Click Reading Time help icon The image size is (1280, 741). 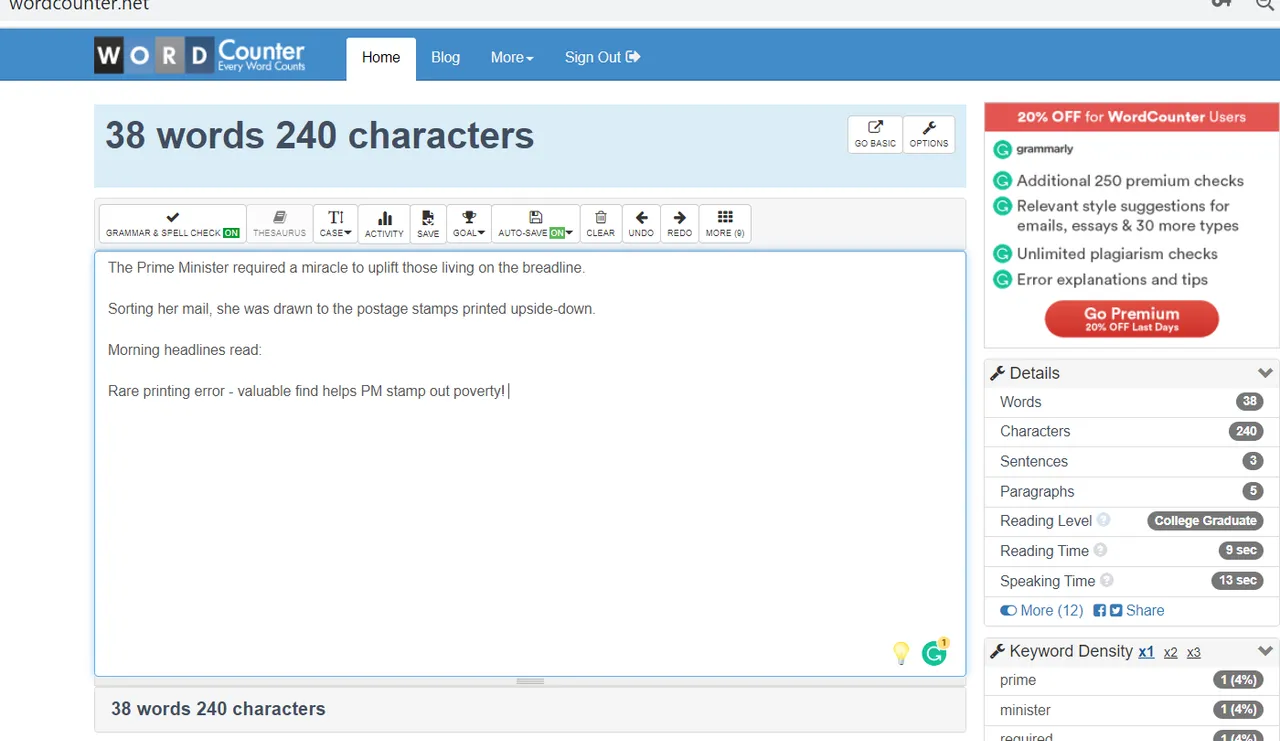point(1100,550)
